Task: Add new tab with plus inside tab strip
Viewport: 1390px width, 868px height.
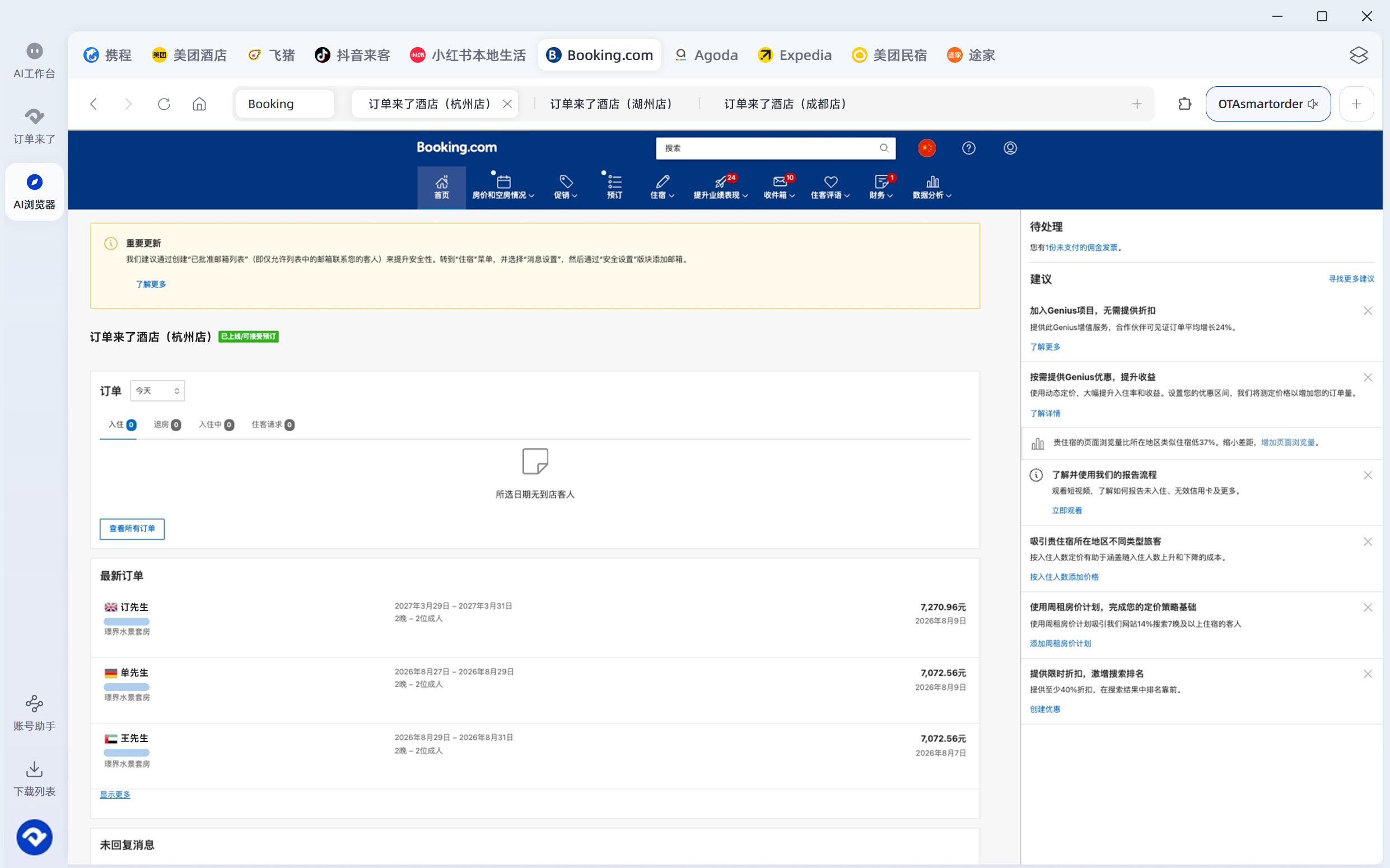Action: [1137, 104]
